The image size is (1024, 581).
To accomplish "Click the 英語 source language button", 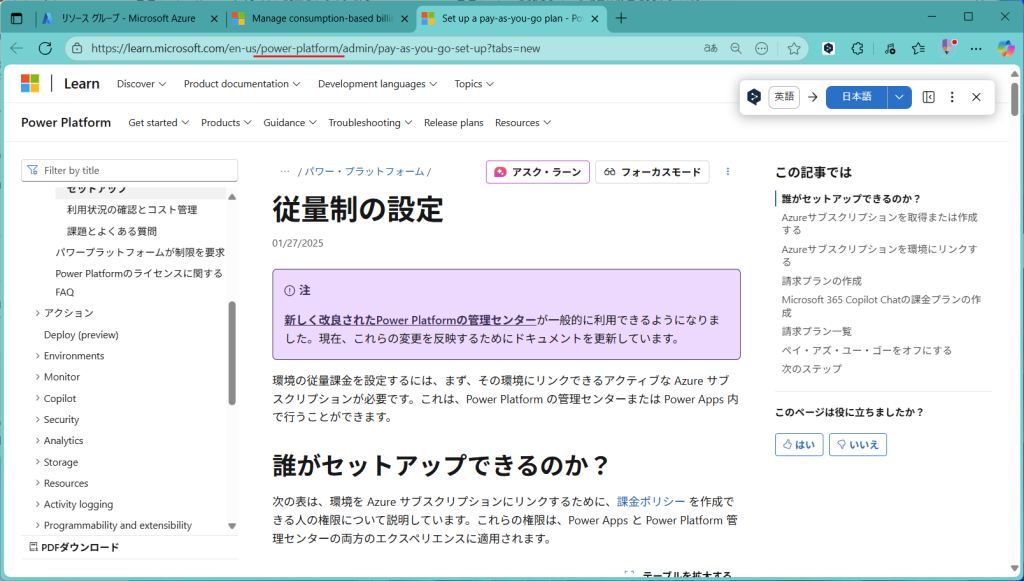I will (784, 97).
